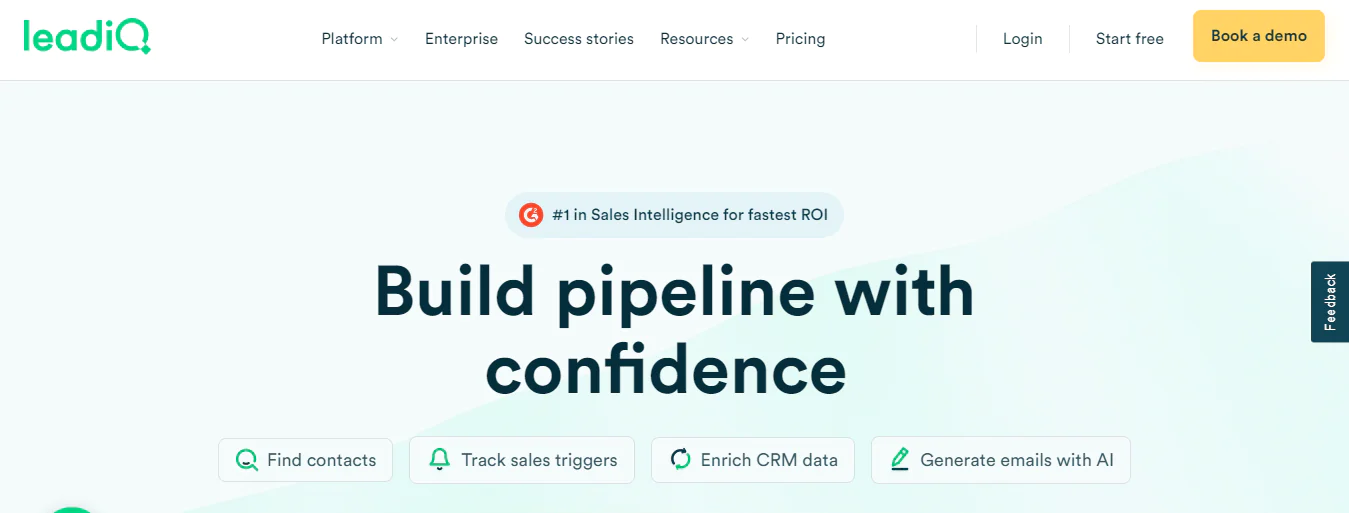
Task: Click the Track sales triggers bell icon
Action: click(439, 460)
